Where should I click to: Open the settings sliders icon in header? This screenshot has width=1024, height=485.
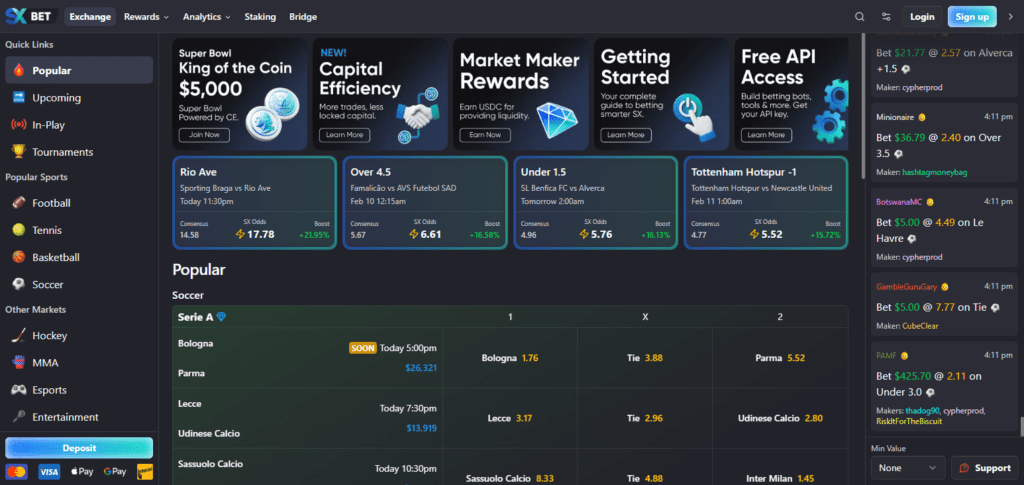click(886, 17)
